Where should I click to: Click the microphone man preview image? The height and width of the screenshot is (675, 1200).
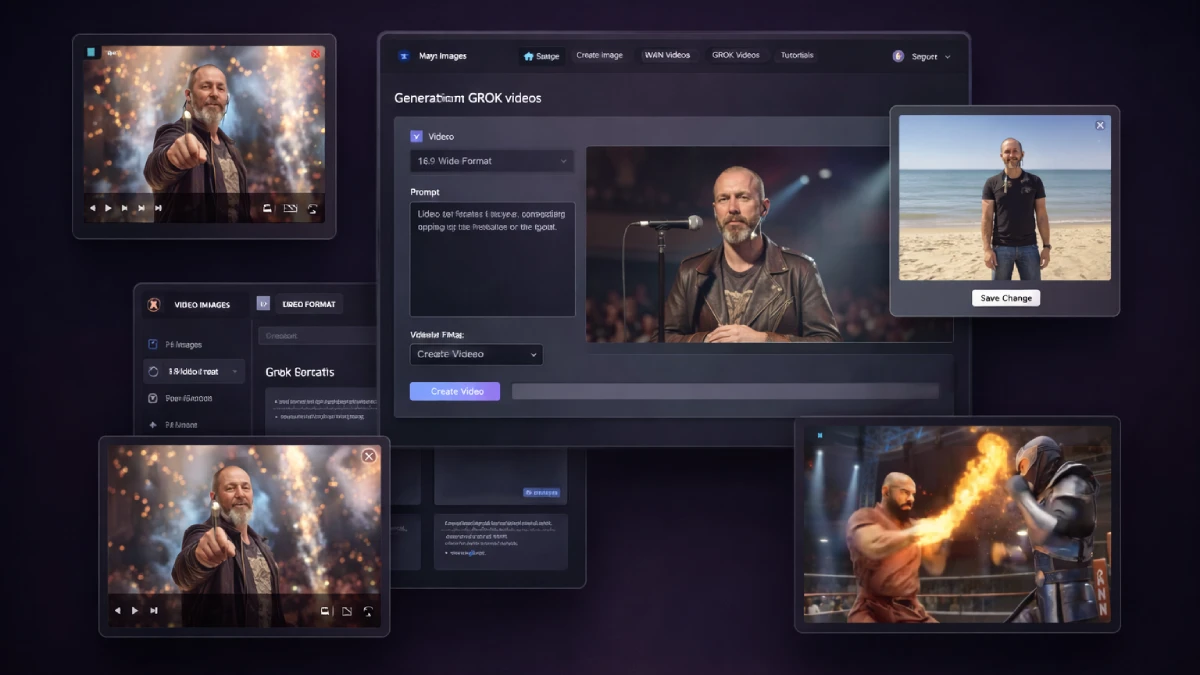click(x=739, y=244)
